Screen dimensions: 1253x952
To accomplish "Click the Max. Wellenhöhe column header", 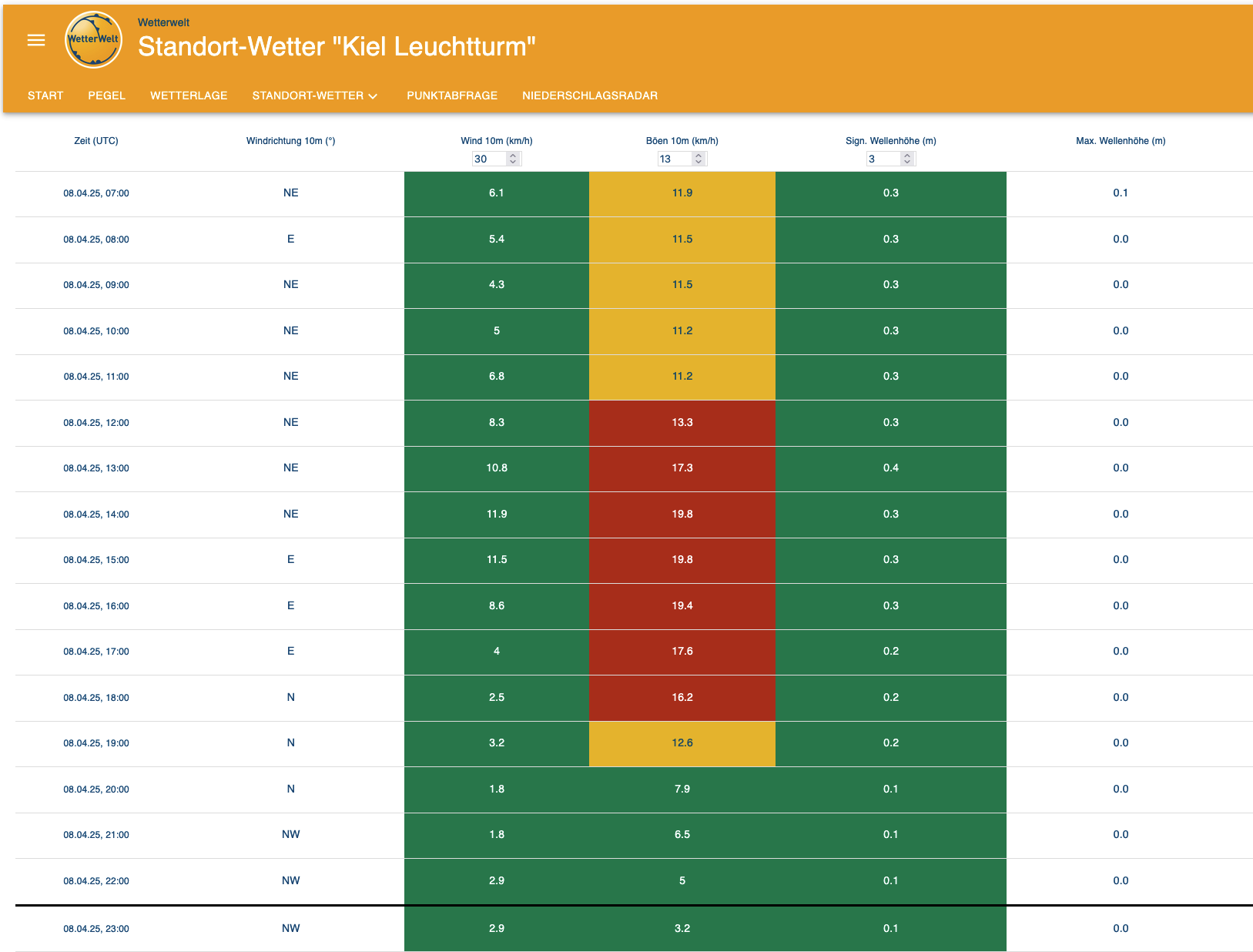I will click(x=1120, y=141).
